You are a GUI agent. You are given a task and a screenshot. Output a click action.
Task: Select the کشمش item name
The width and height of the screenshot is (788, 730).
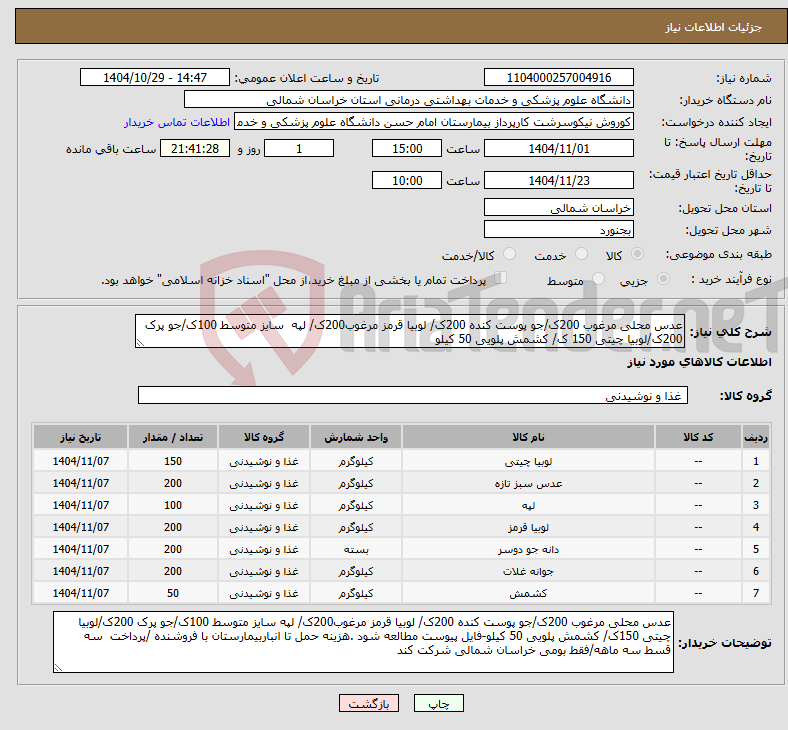coord(528,593)
